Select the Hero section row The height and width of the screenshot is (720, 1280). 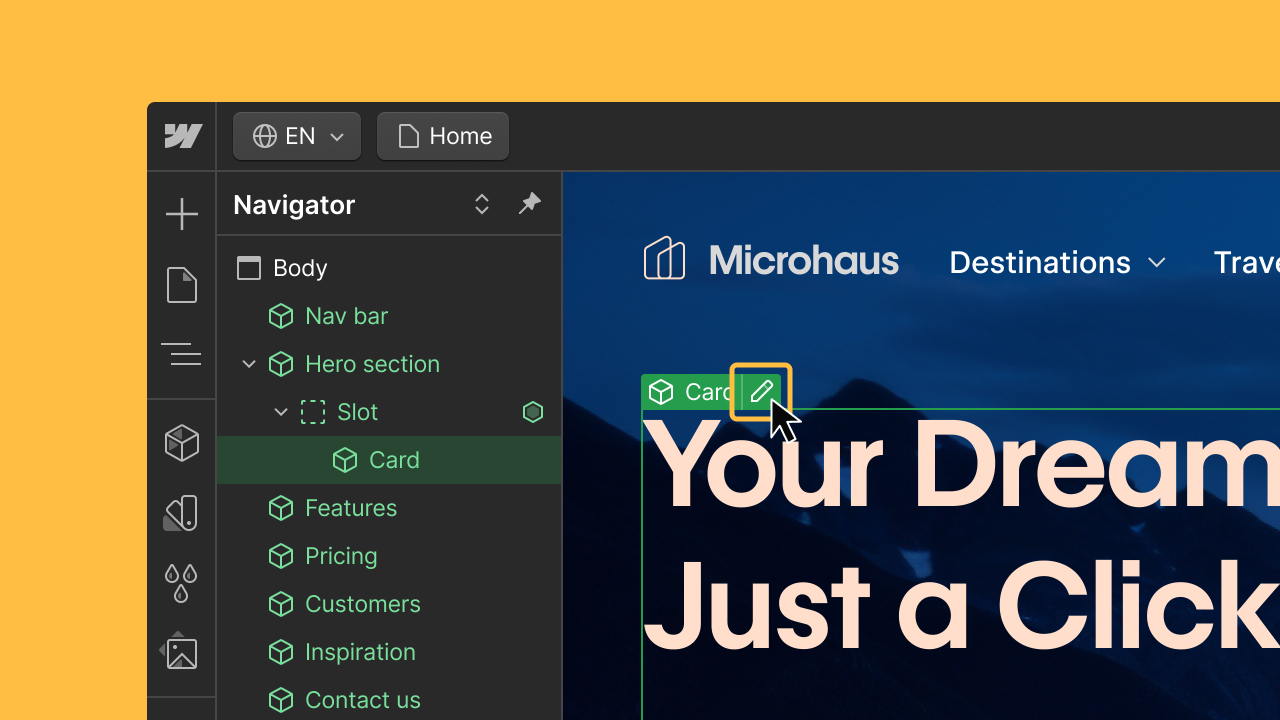coord(389,364)
